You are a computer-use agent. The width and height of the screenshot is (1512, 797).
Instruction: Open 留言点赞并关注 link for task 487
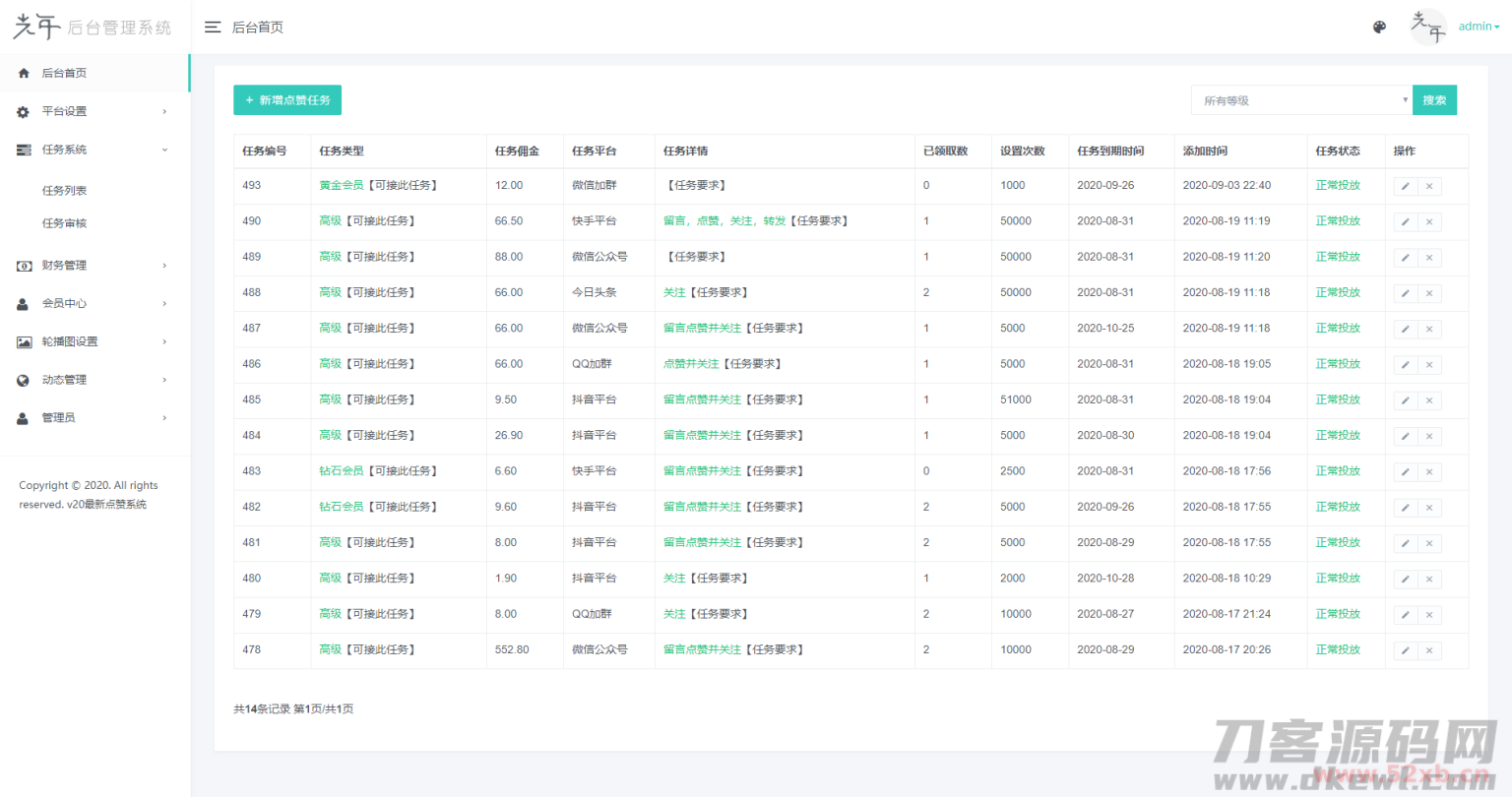tap(702, 329)
